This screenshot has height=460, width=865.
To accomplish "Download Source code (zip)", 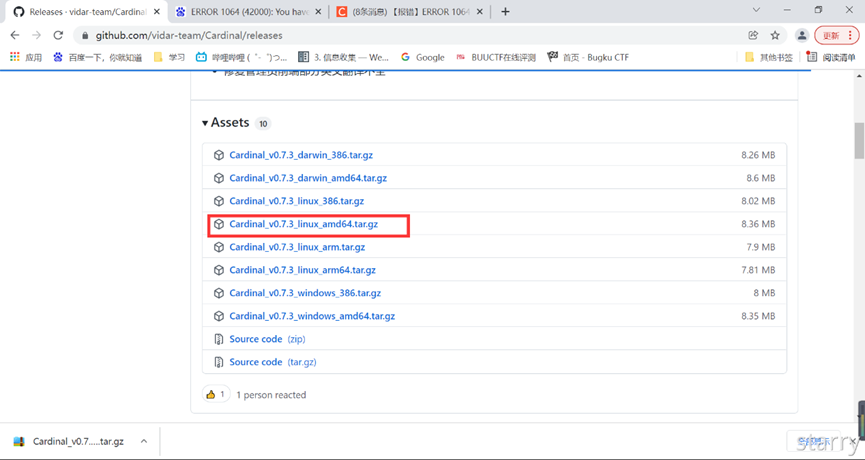I will pyautogui.click(x=268, y=339).
